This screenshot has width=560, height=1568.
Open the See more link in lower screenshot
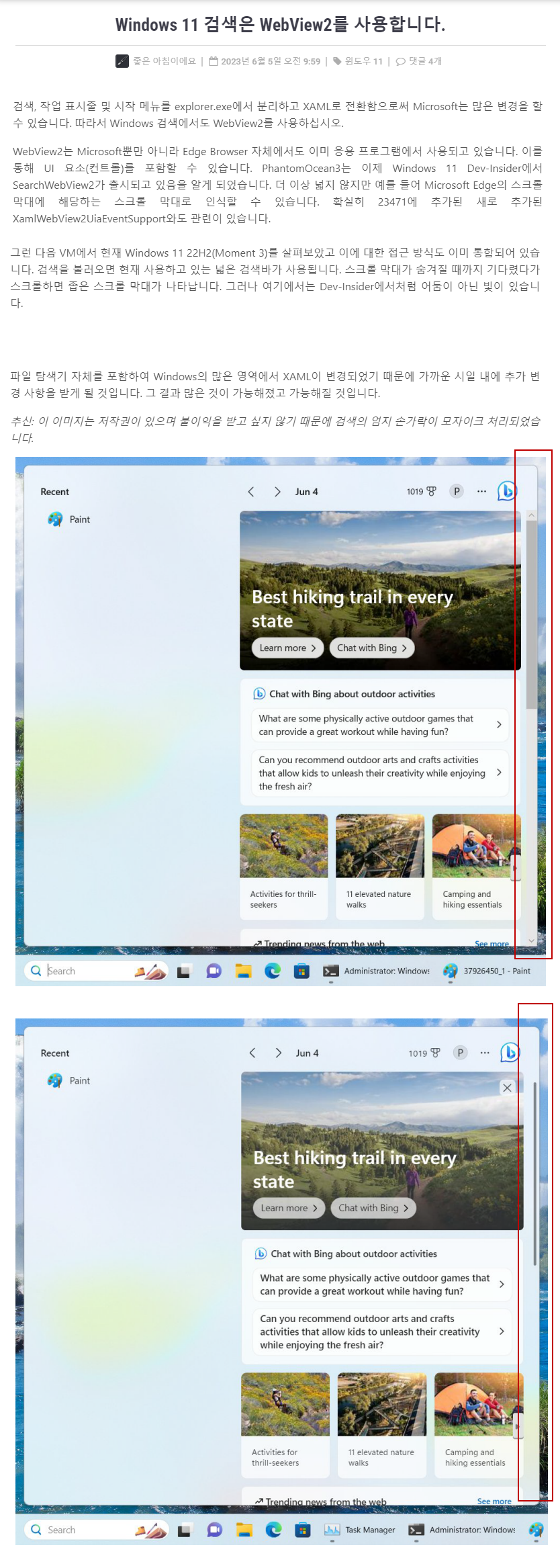tap(494, 1501)
